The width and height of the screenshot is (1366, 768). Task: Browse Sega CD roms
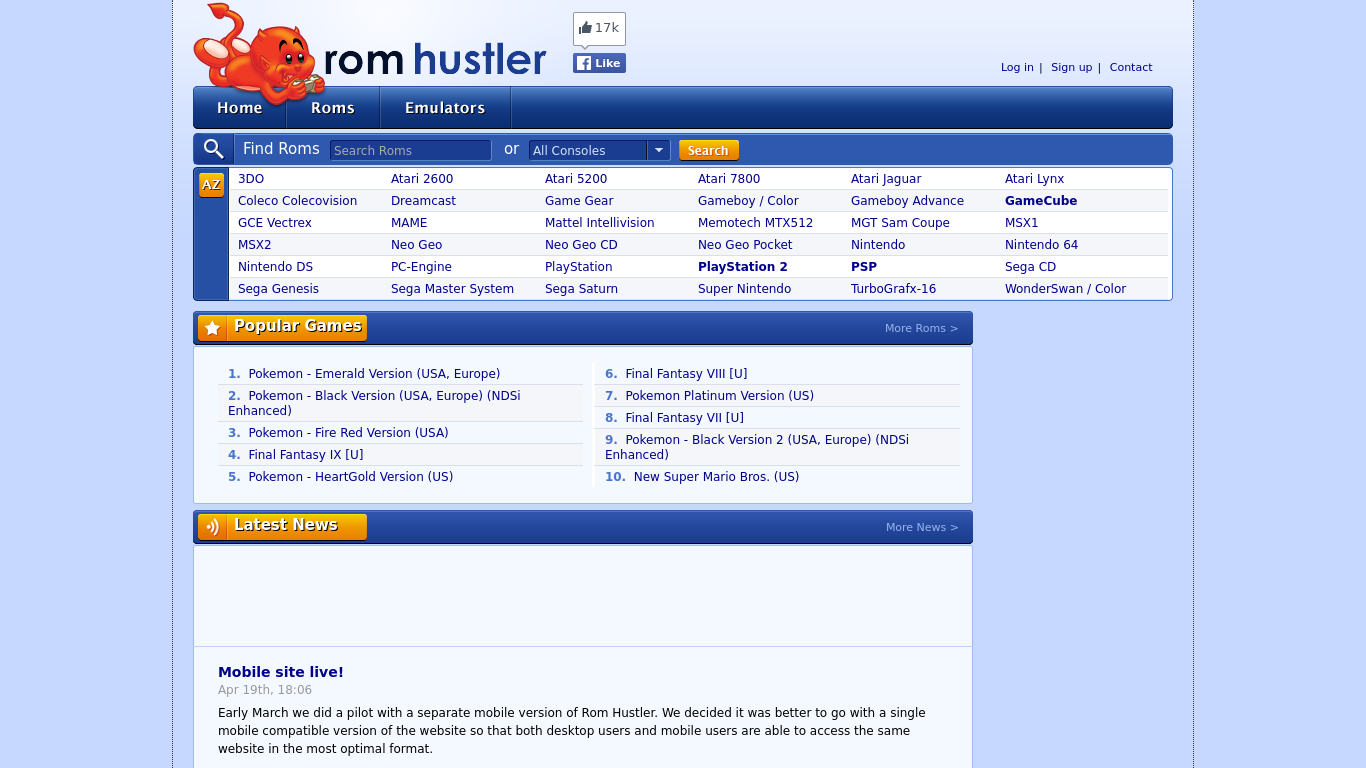click(1030, 267)
